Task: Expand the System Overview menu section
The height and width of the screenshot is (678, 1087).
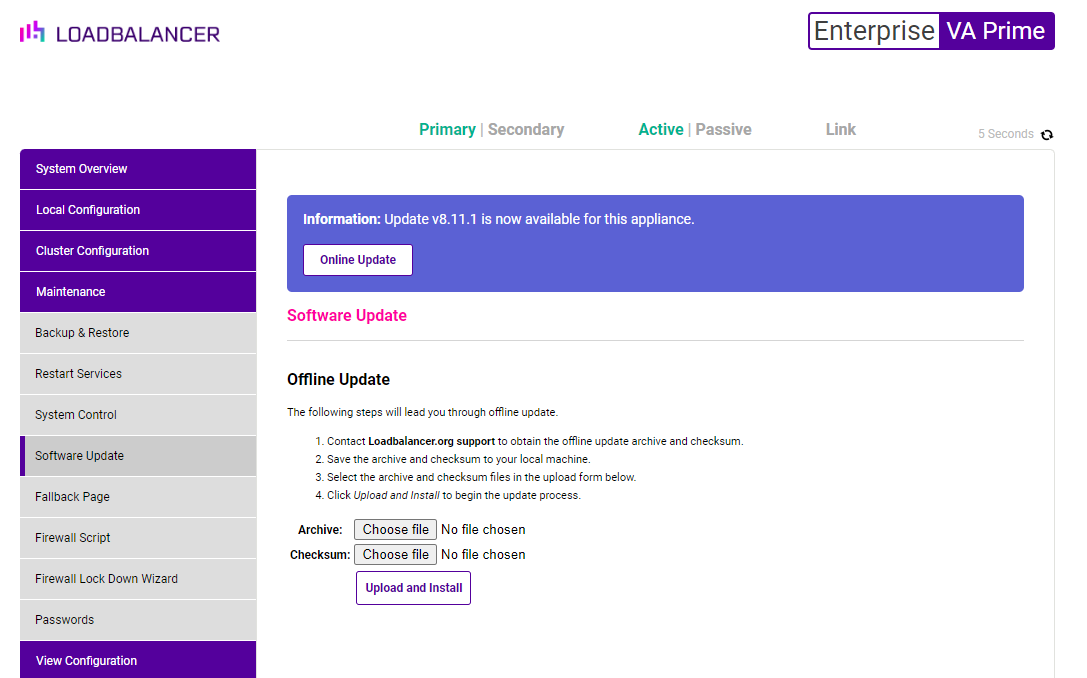Action: click(x=138, y=169)
